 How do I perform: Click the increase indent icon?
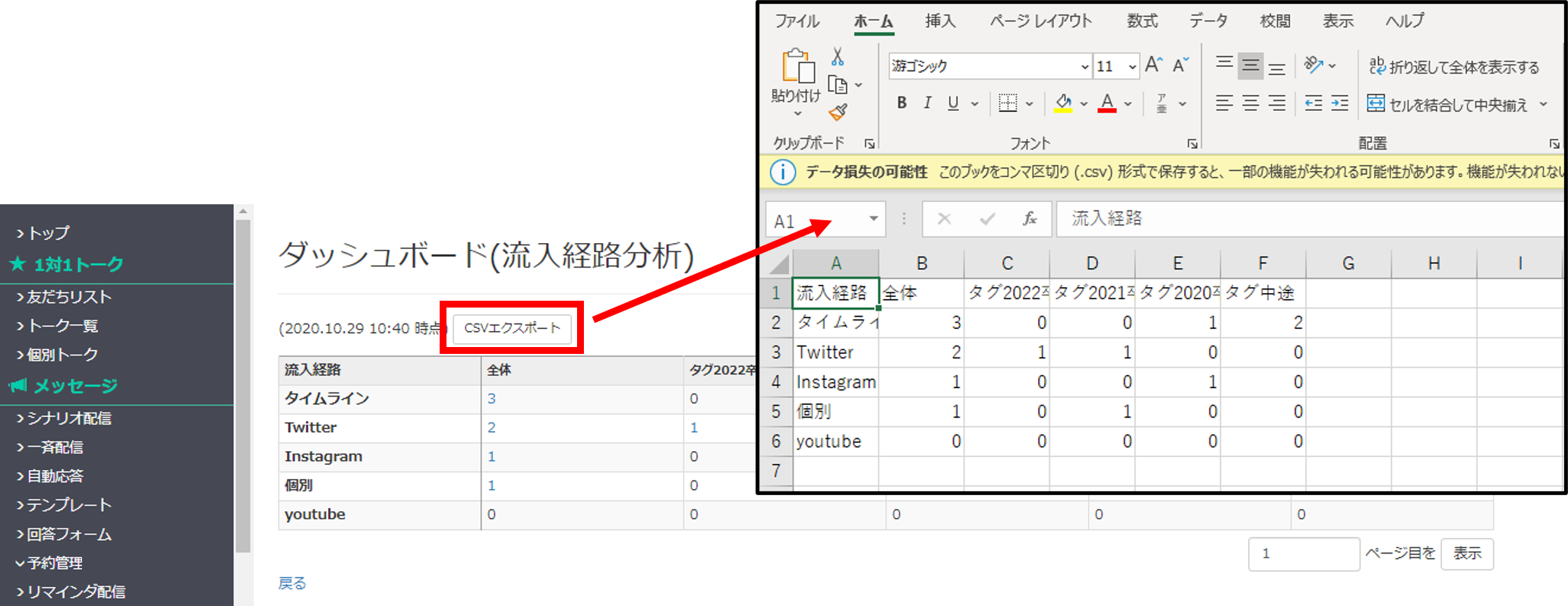coord(1340,103)
